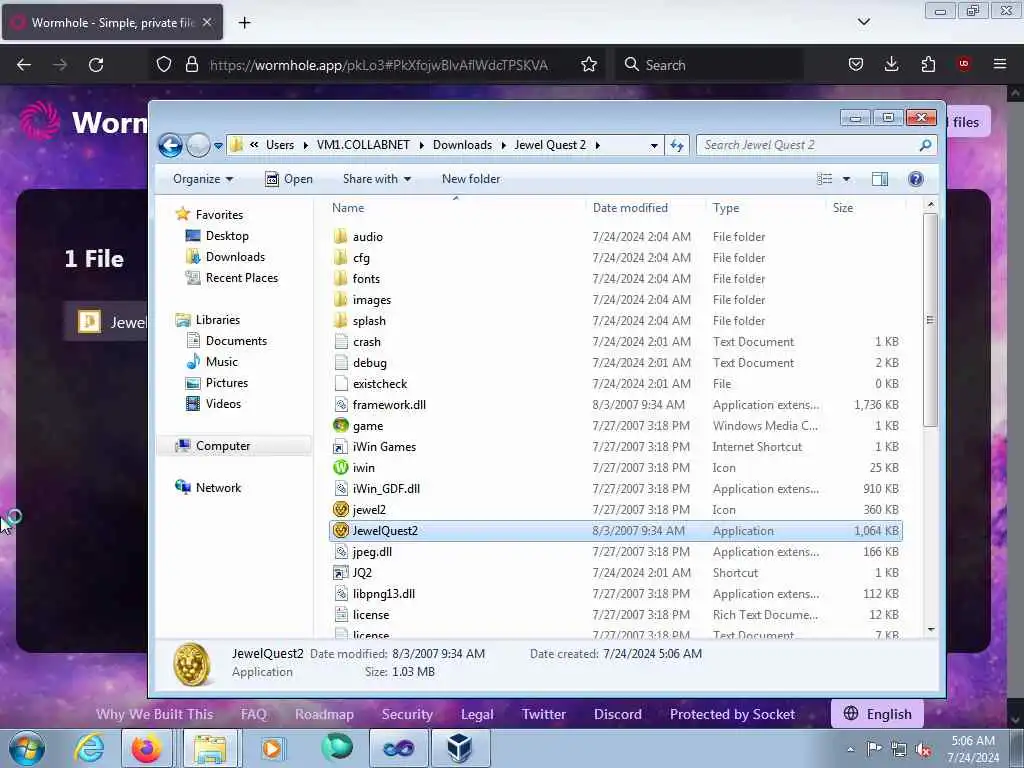The height and width of the screenshot is (768, 1024).
Task: Select Pictures library
Action: pyautogui.click(x=216, y=383)
